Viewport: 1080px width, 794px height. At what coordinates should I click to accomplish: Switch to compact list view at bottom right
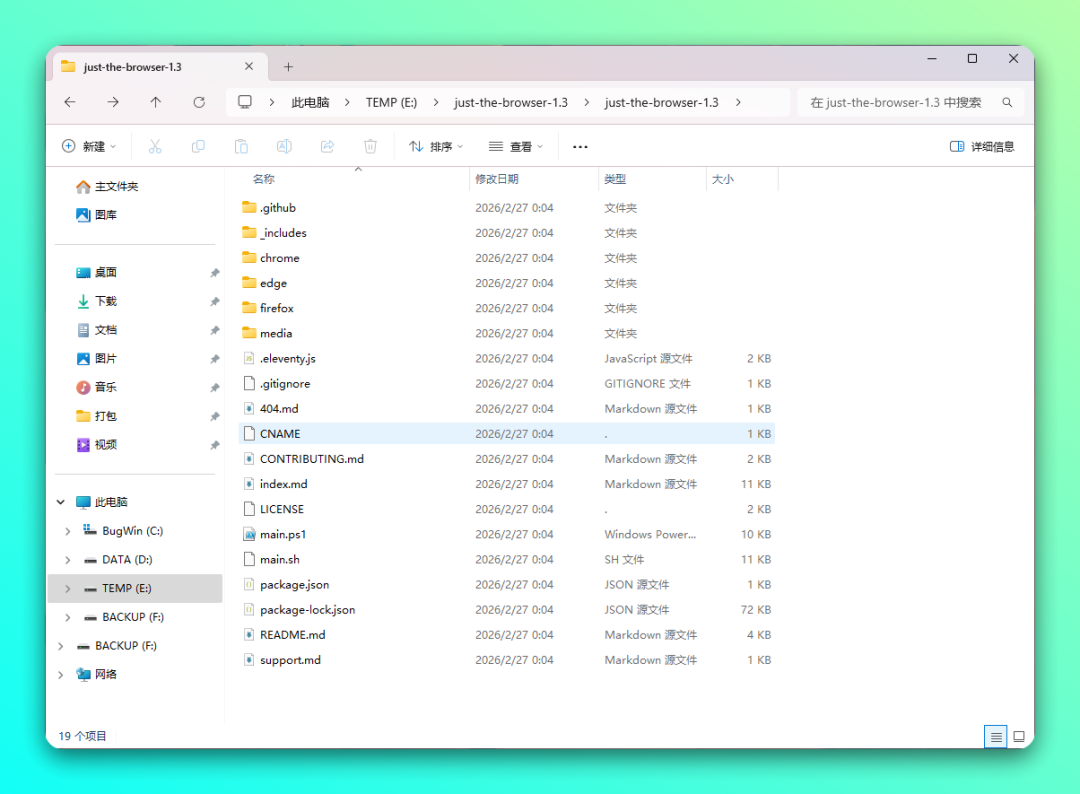point(995,736)
